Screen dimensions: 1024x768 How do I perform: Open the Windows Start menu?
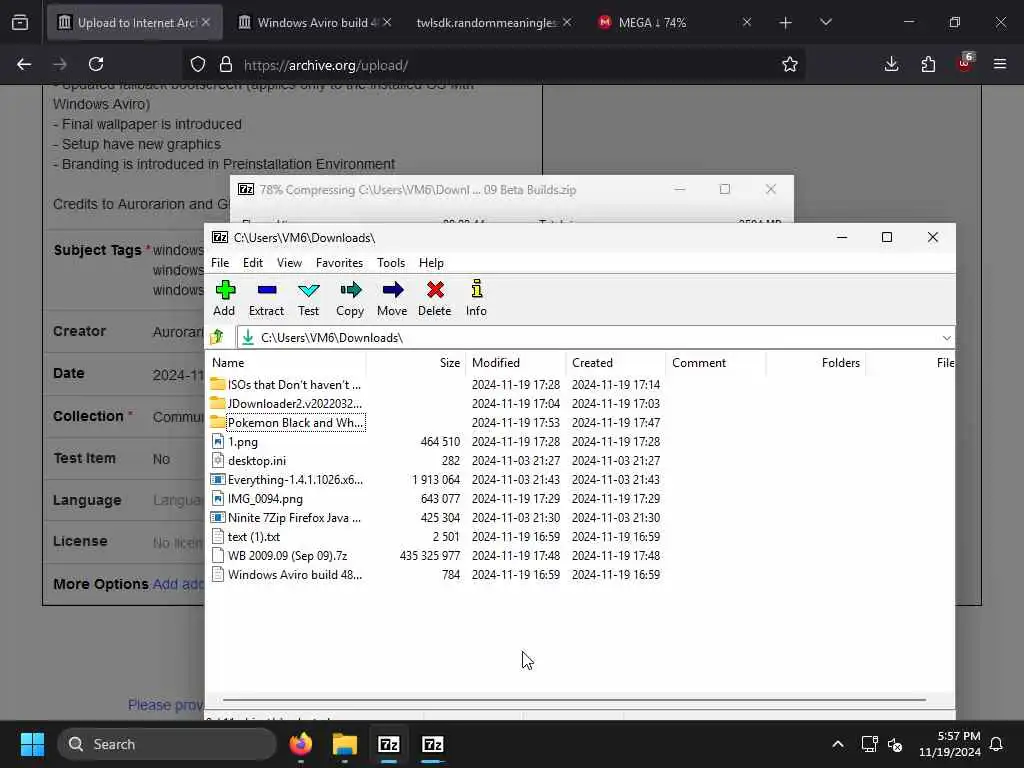tap(32, 744)
